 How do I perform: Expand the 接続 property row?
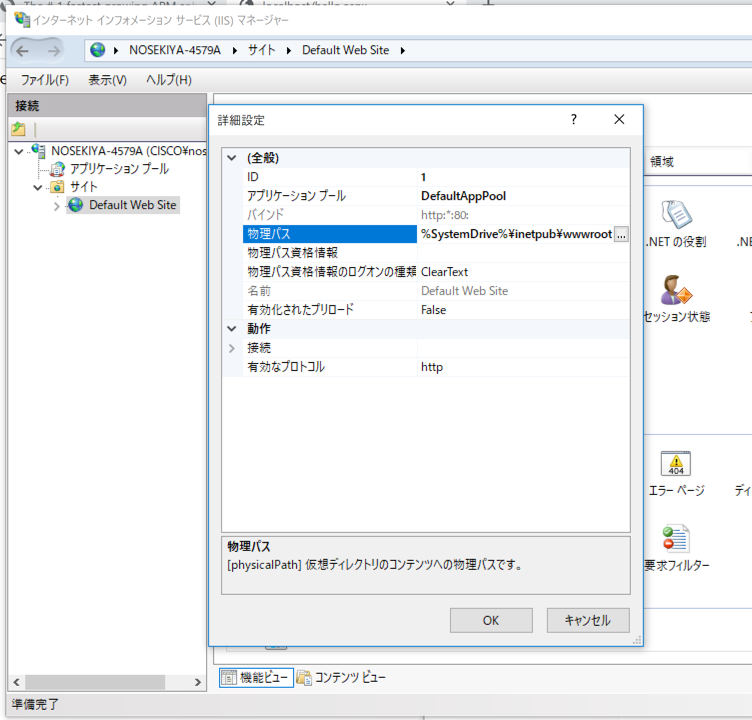point(232,348)
